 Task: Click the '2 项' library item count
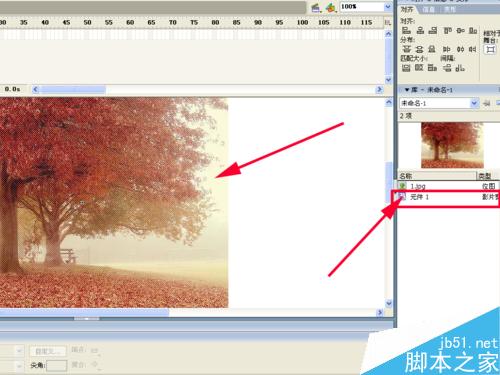(406, 116)
